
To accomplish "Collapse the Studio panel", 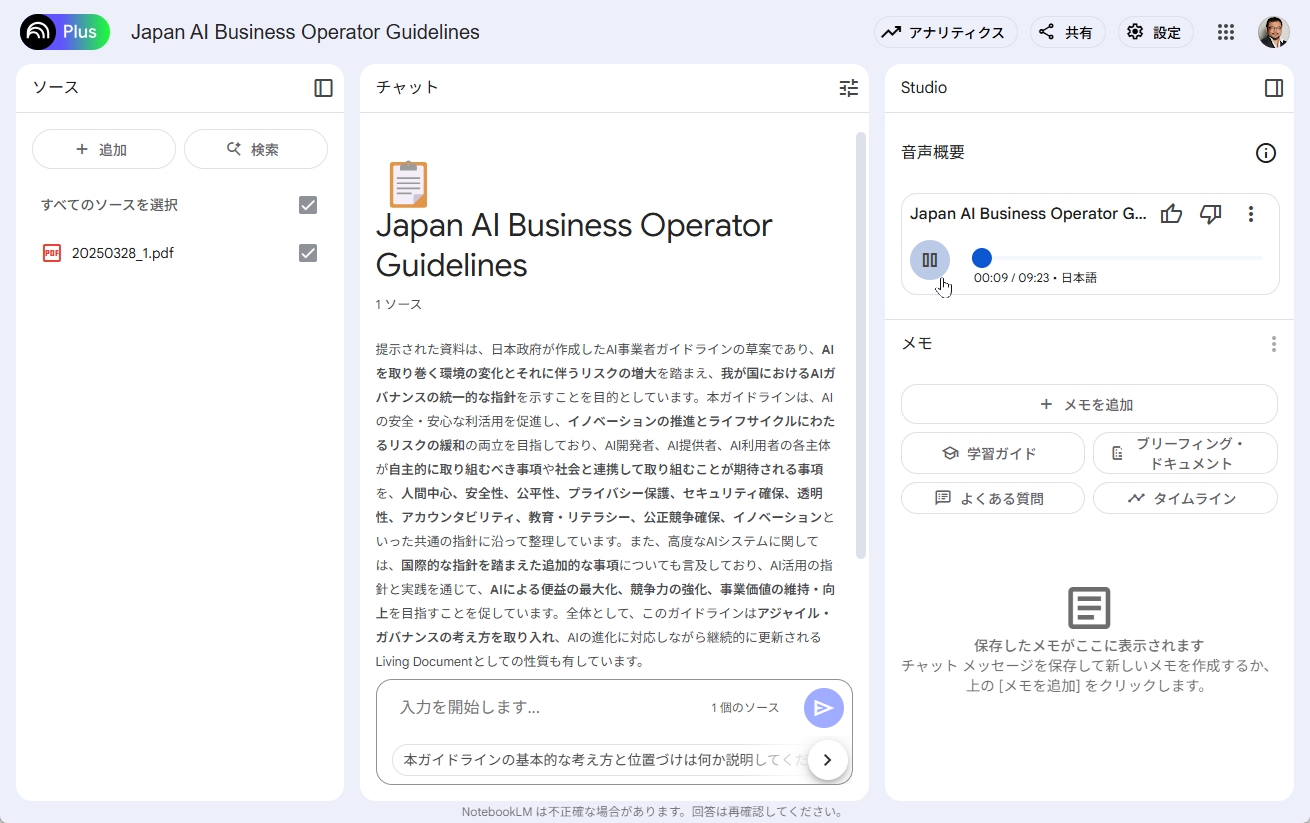I will [1274, 88].
